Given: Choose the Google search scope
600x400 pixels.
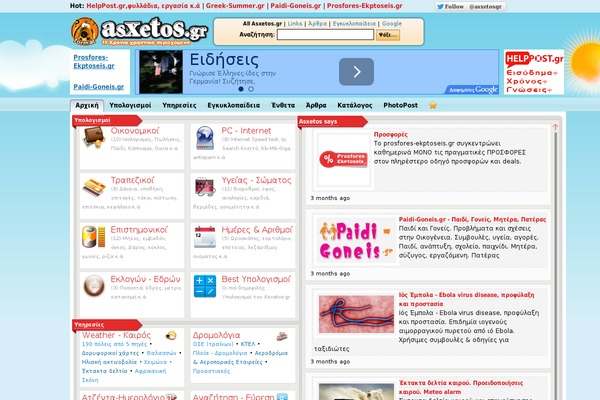Looking at the screenshot, I should coord(392,24).
